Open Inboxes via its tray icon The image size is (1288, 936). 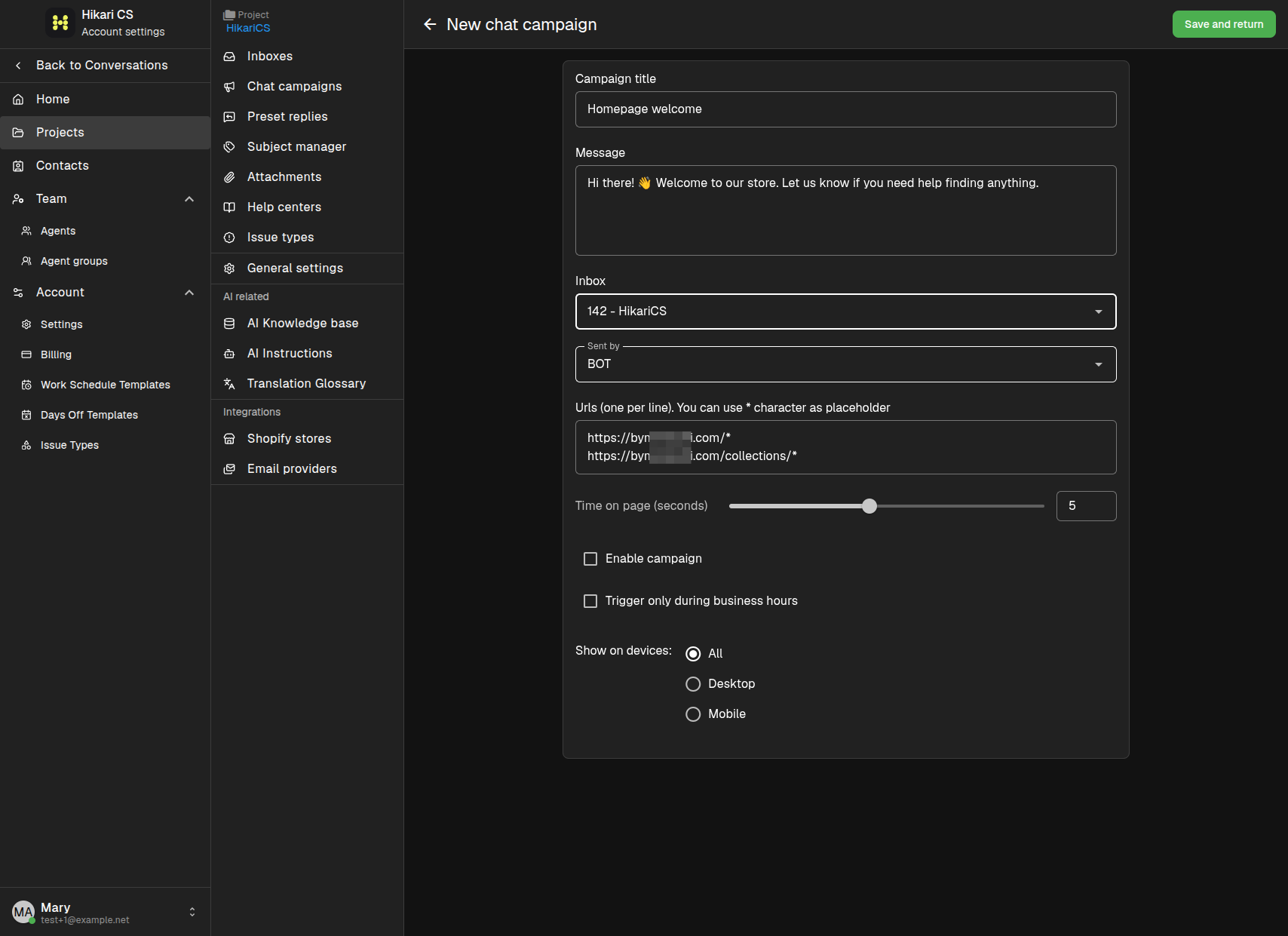point(229,57)
